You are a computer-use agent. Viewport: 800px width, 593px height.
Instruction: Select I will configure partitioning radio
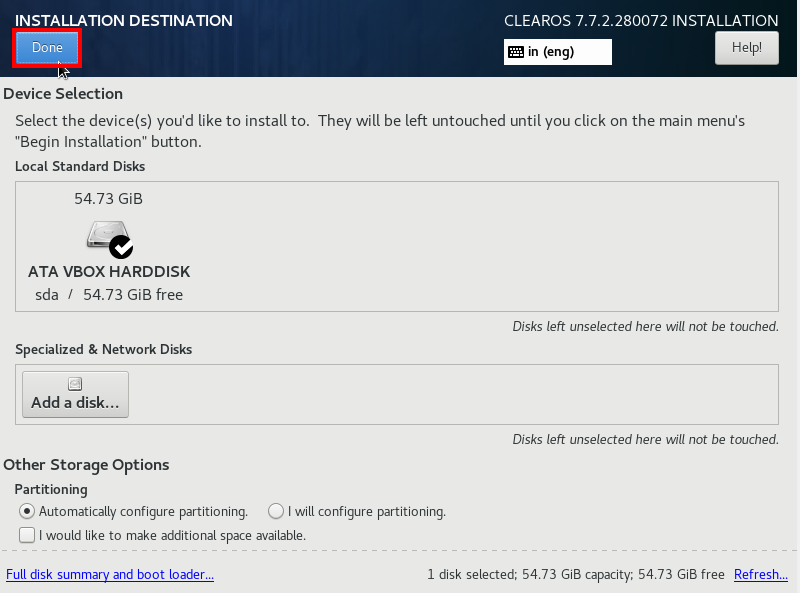[276, 511]
